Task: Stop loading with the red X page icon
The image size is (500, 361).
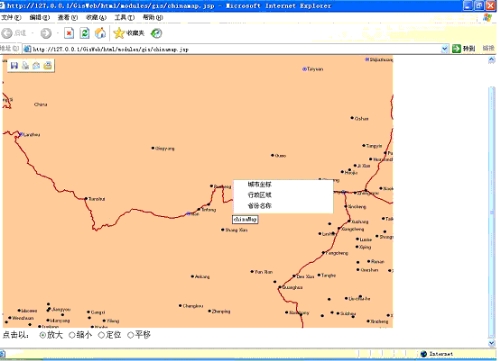Action: pos(69,33)
